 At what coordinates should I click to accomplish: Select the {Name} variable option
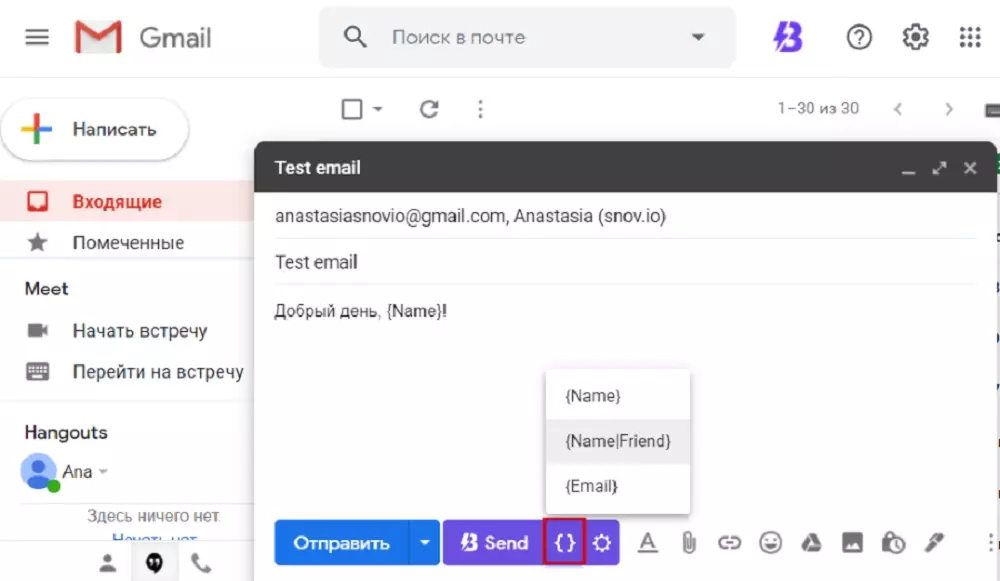click(617, 396)
